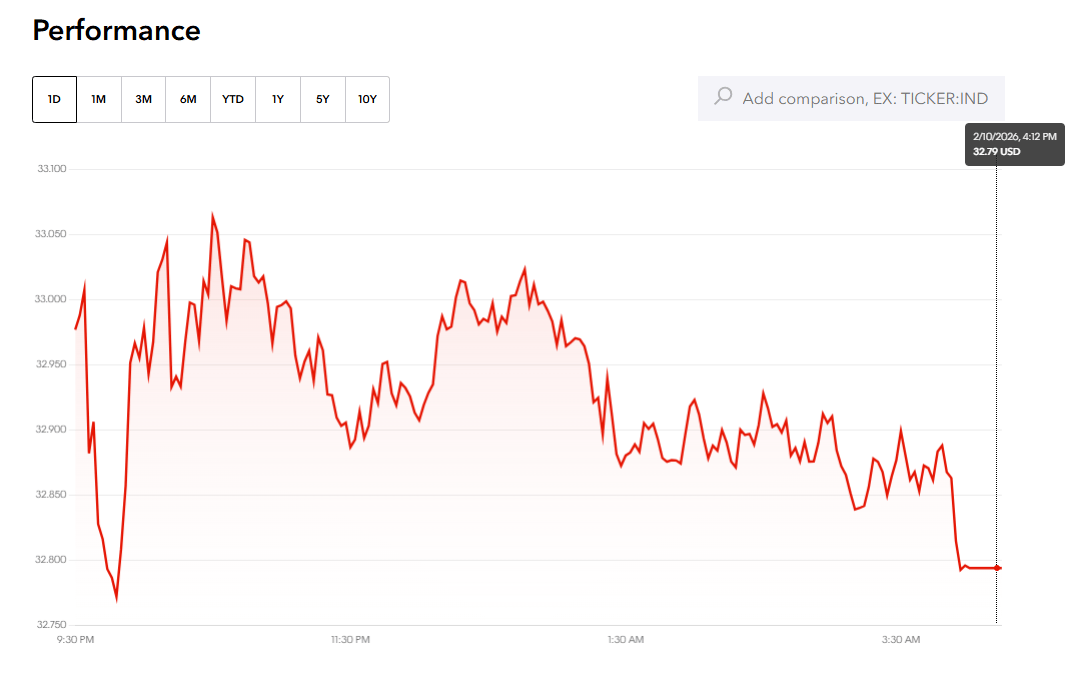Click the search magnifier icon
Screen dimensions: 1080x677
click(x=721, y=98)
